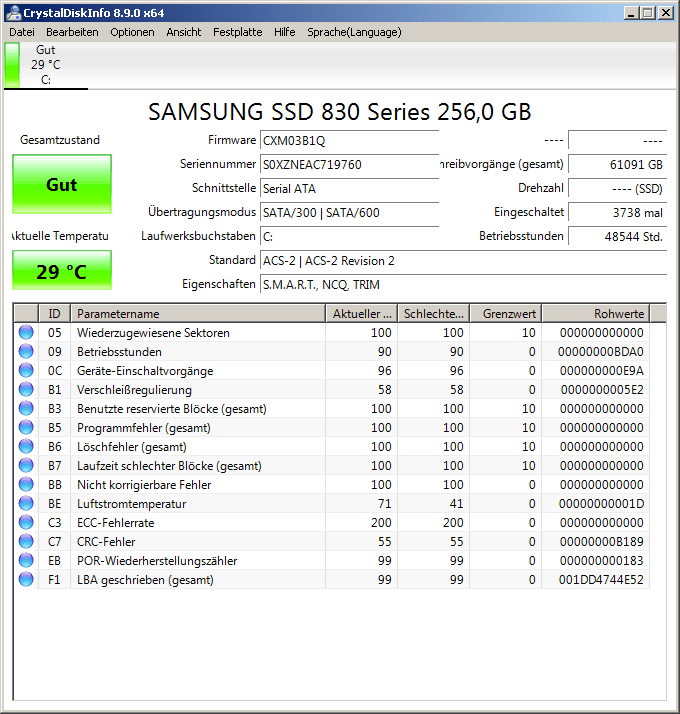The image size is (680, 714).
Task: Click the status orb for Verschleißregulierung
Action: point(26,389)
